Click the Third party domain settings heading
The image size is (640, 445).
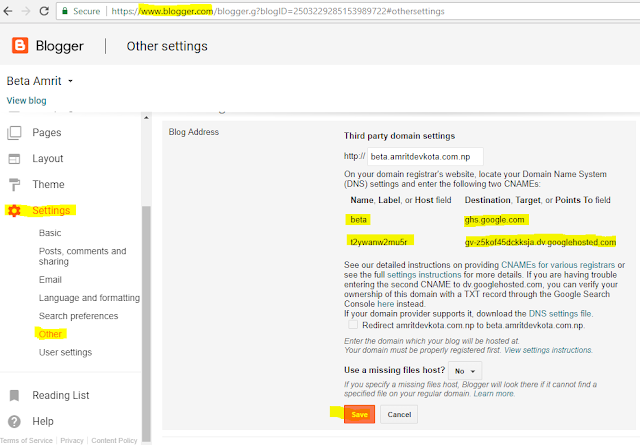pyautogui.click(x=399, y=136)
